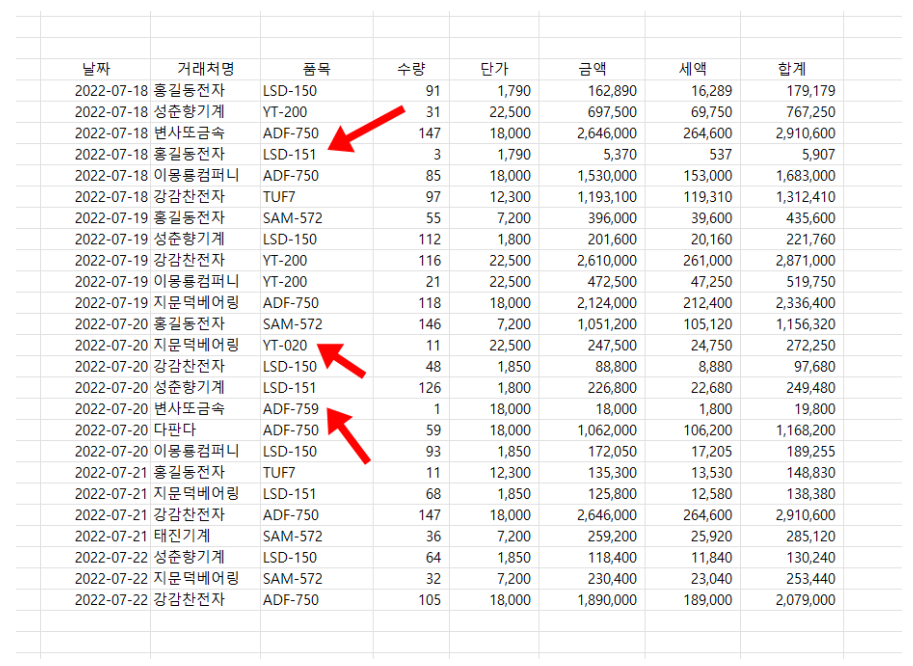Select the total cell 19,800

click(x=792, y=409)
